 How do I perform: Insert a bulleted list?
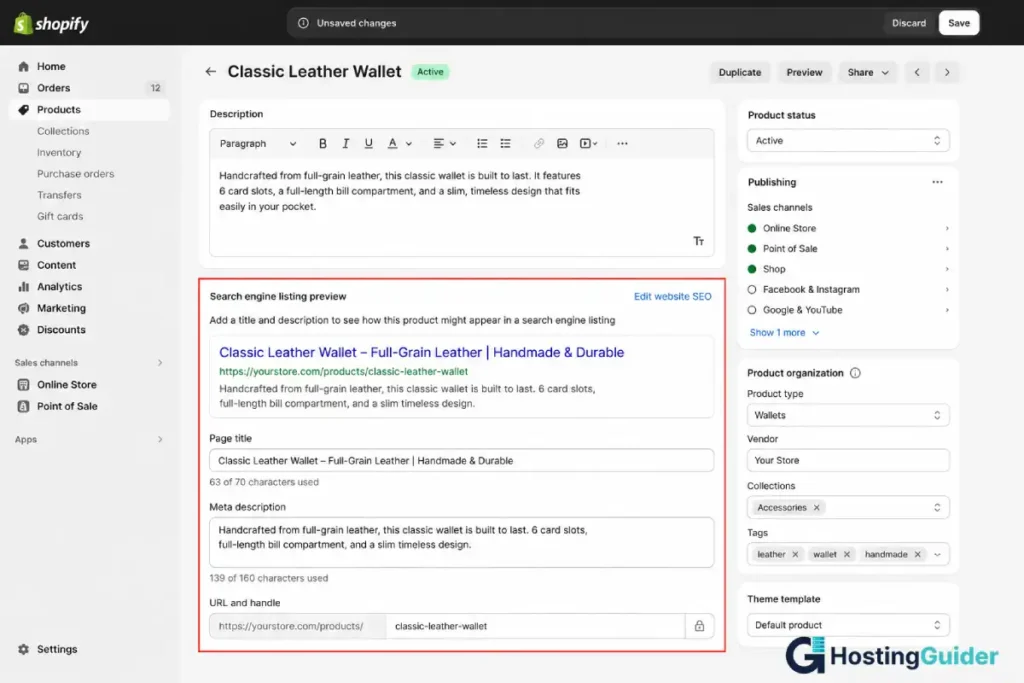[x=482, y=144]
